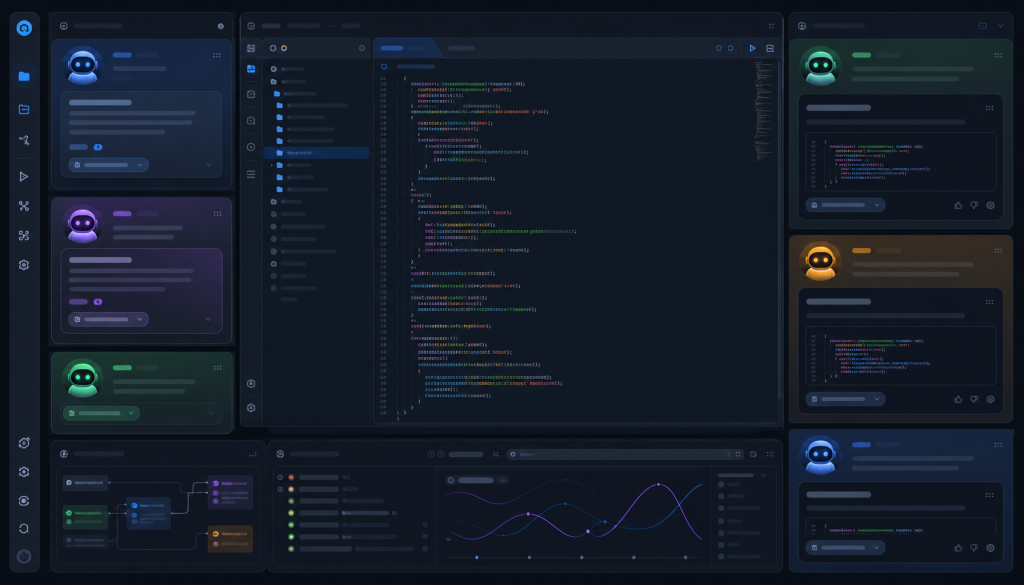
Task: Open the dropdown pill under orange robot's code
Action: (x=845, y=399)
